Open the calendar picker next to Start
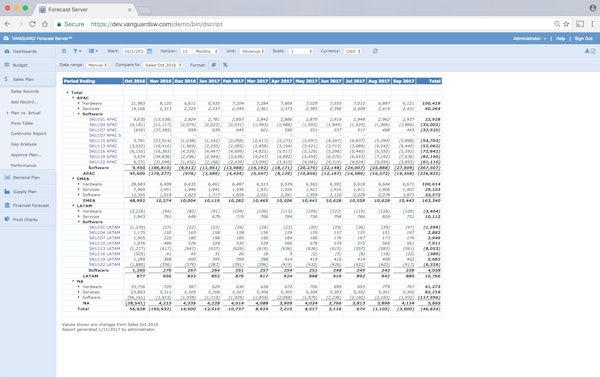This screenshot has width=600, height=377. point(150,51)
